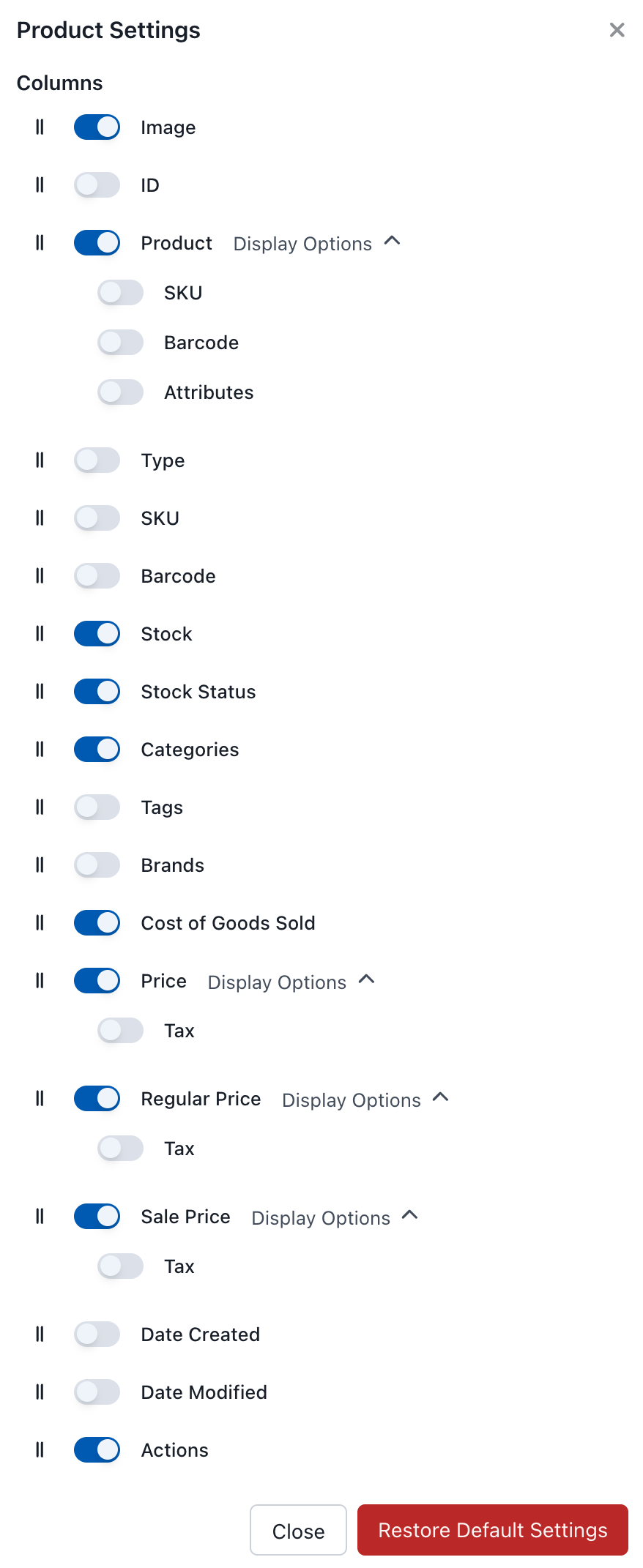The width and height of the screenshot is (643, 1568).
Task: Turn on Tax toggle under Regular Price
Action: 120,1149
